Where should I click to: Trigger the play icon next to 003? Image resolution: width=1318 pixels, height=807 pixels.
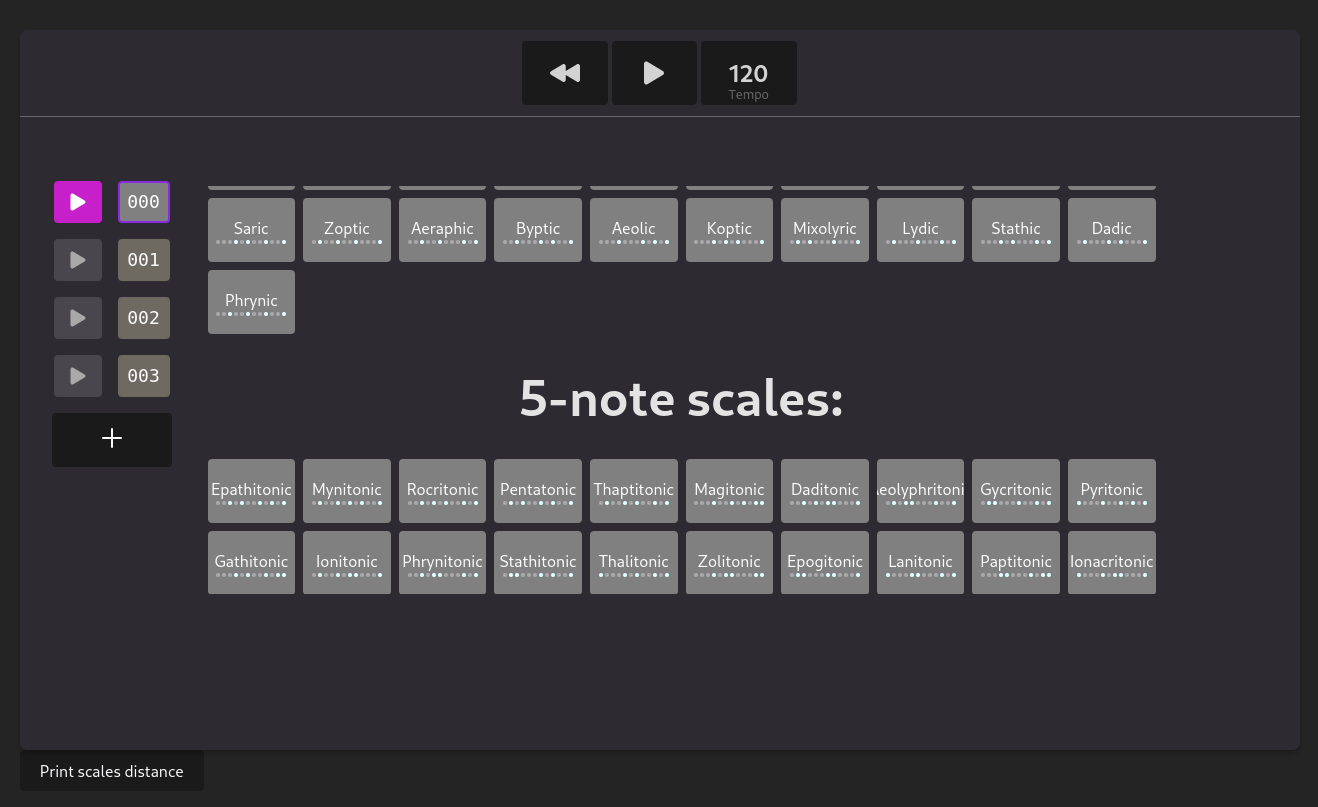(78, 376)
